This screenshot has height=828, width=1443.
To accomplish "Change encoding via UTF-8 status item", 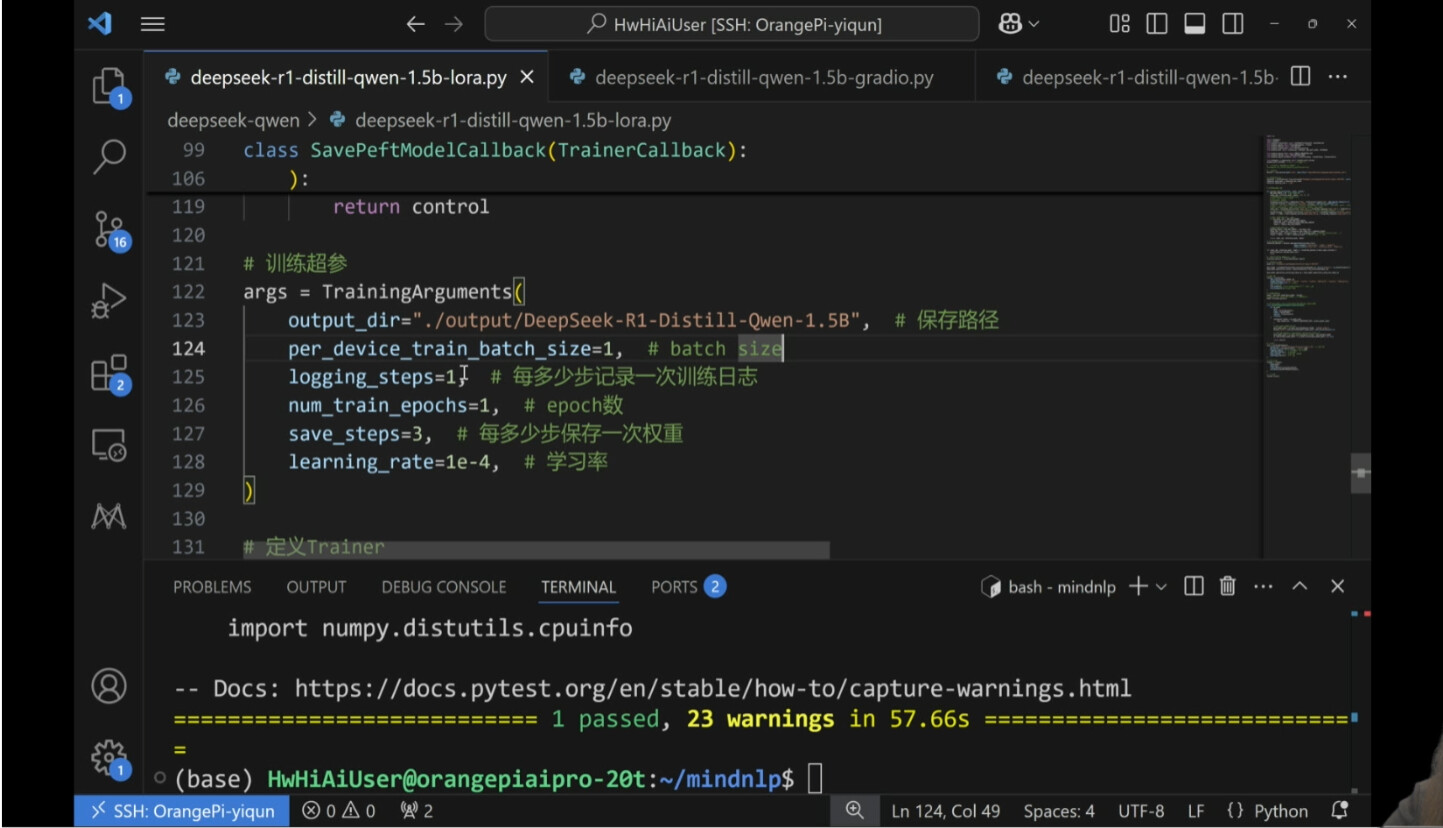I will point(1141,811).
